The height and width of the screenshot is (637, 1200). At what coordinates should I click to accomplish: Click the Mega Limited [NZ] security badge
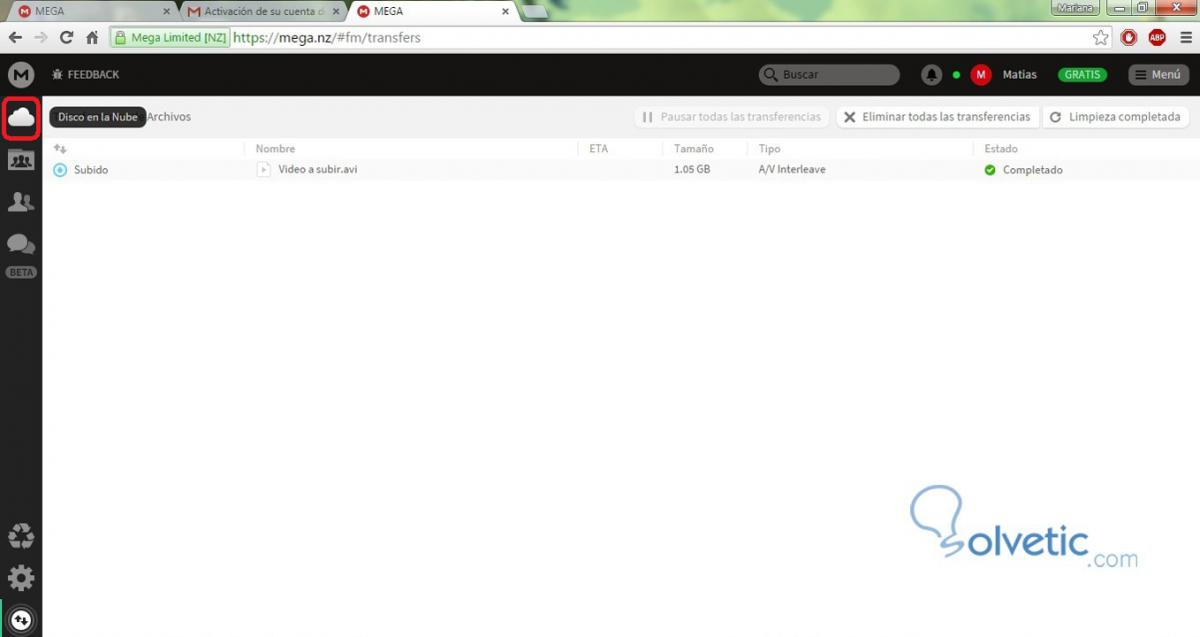(171, 38)
